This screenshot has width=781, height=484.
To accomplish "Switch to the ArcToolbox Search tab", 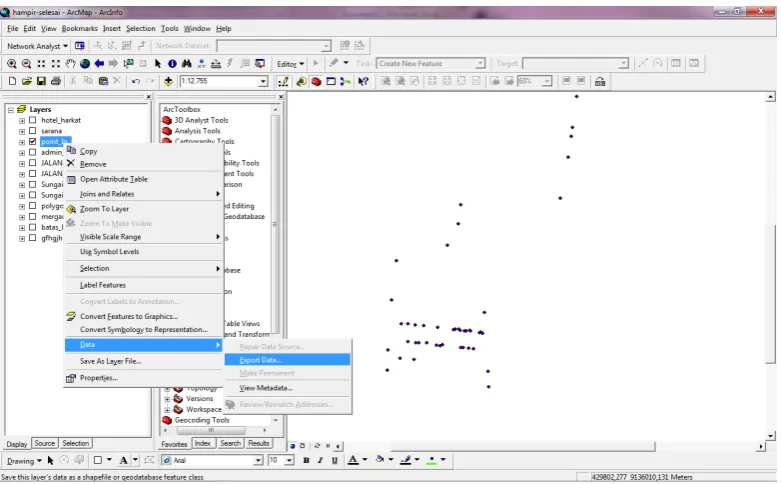I will pos(230,443).
